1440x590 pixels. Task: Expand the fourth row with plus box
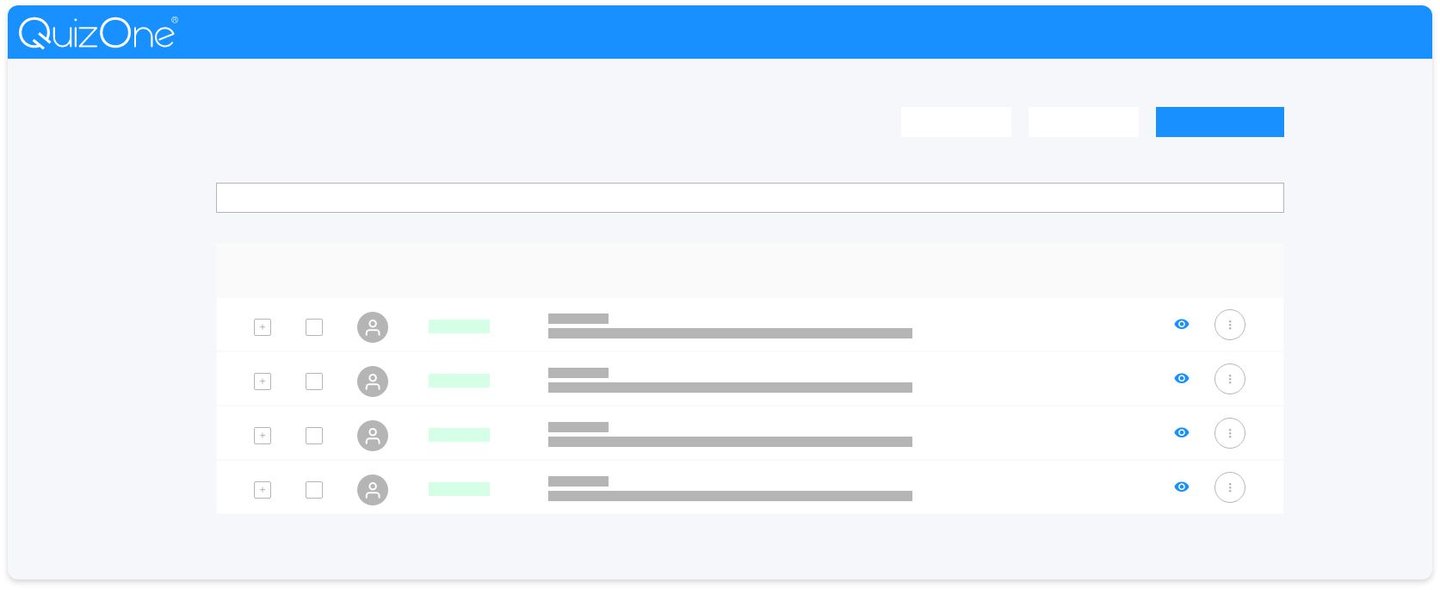pyautogui.click(x=262, y=489)
